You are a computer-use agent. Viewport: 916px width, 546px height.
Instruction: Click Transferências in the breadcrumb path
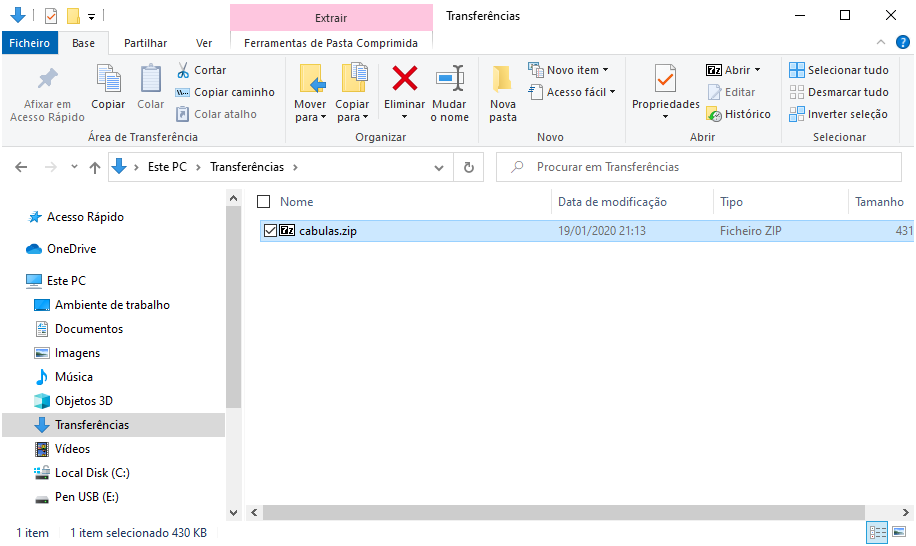point(247,167)
